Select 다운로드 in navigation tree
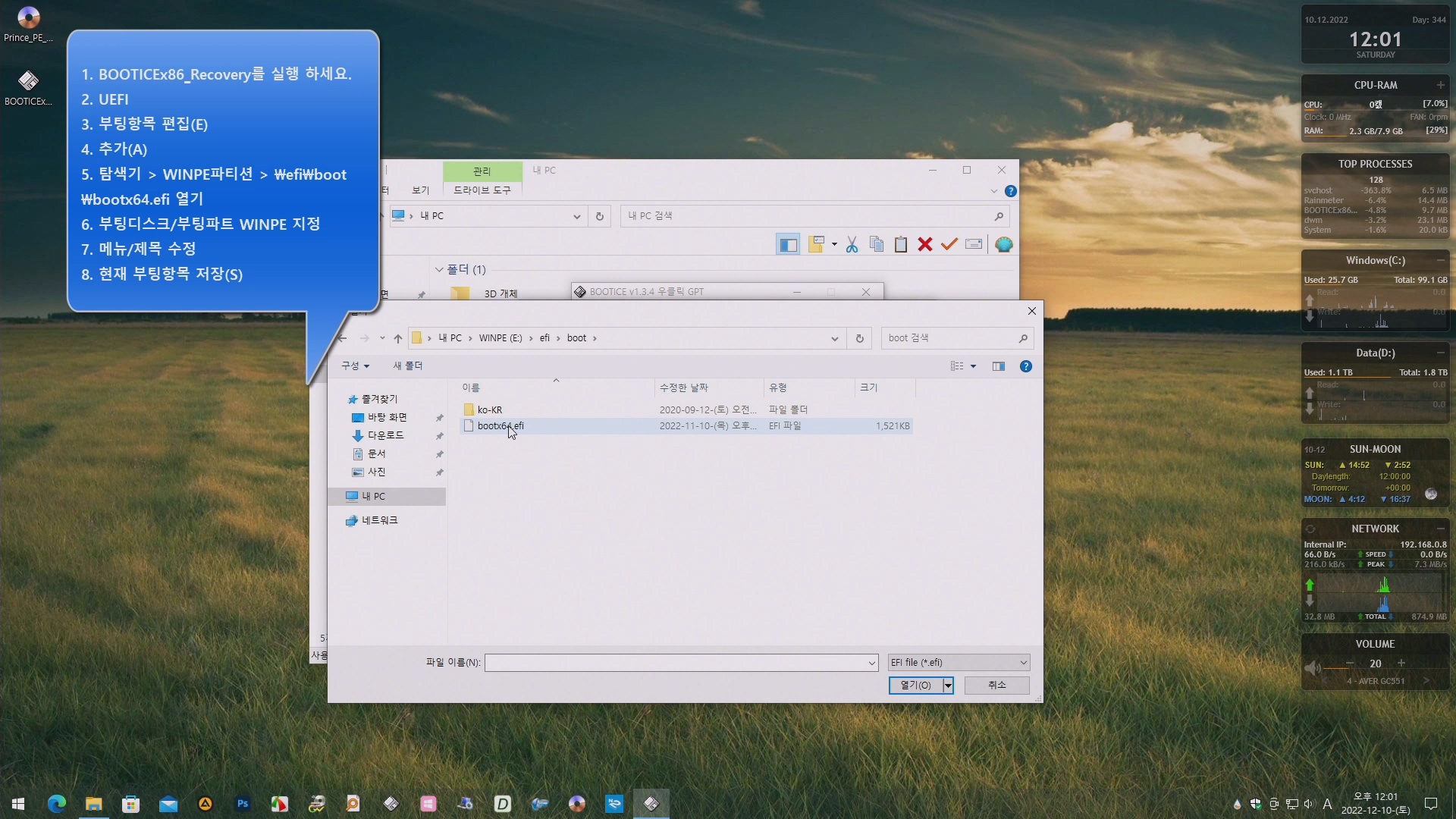 point(385,435)
